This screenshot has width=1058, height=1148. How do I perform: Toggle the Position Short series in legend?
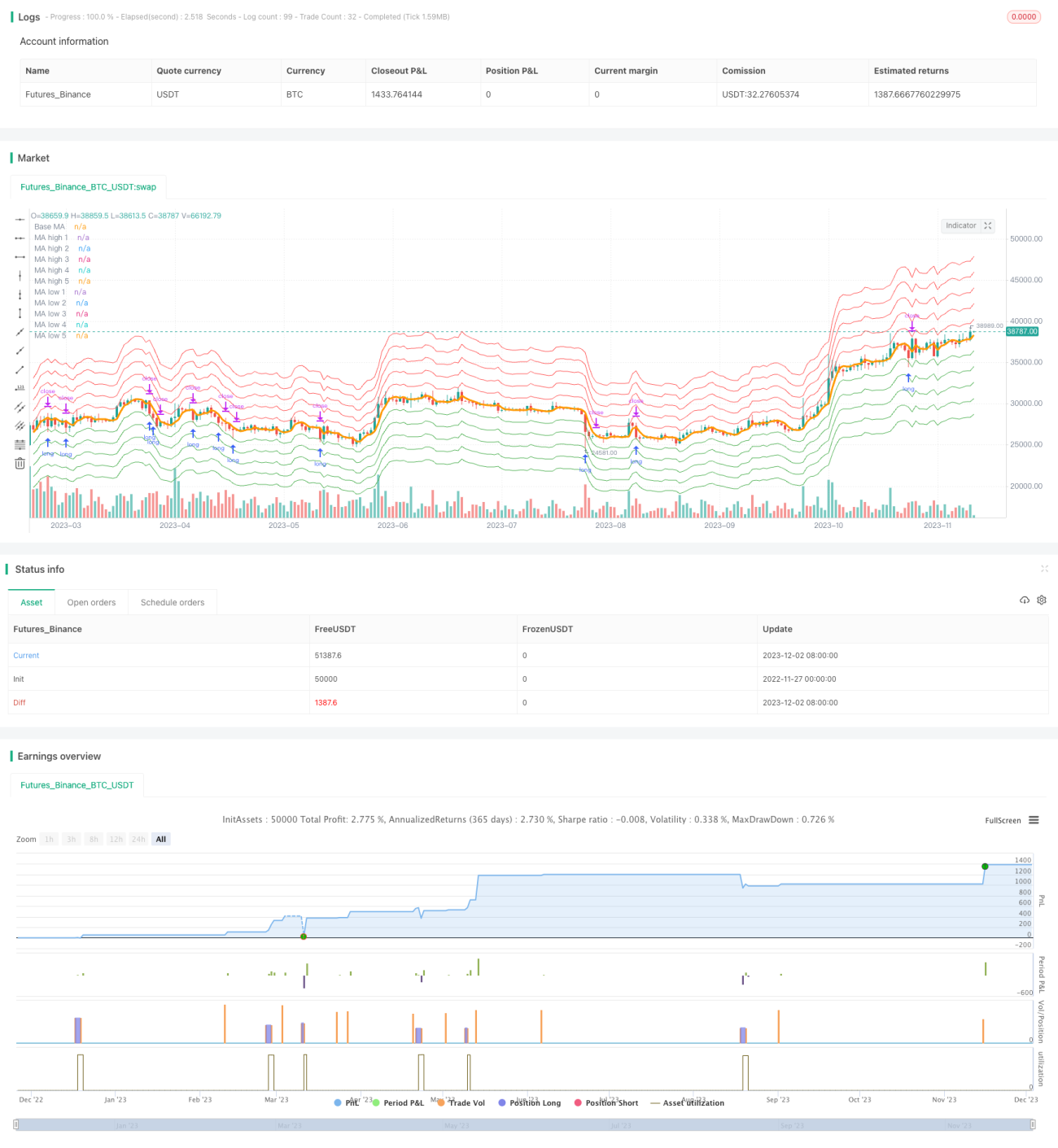[606, 1102]
